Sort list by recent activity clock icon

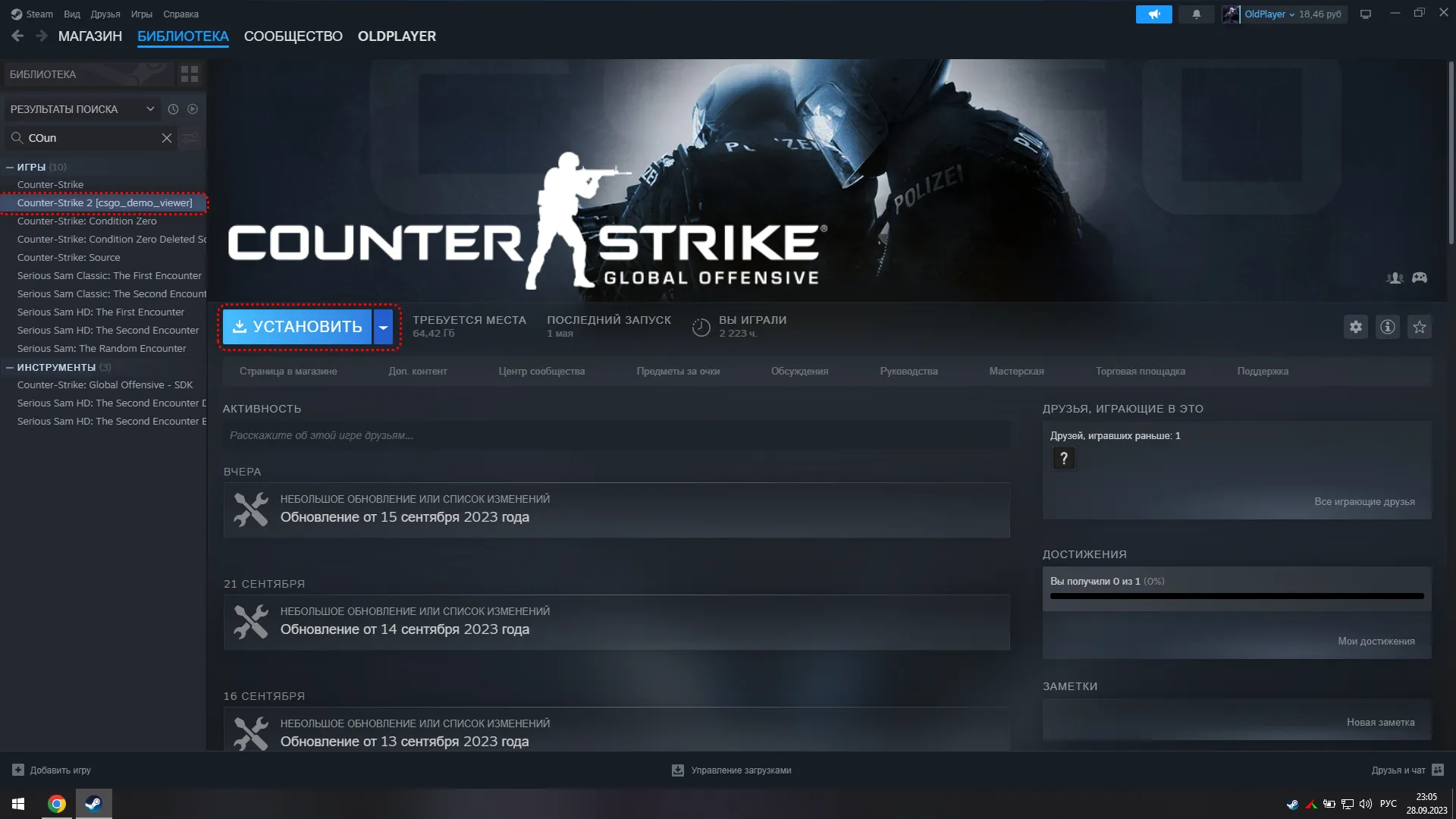coord(173,109)
